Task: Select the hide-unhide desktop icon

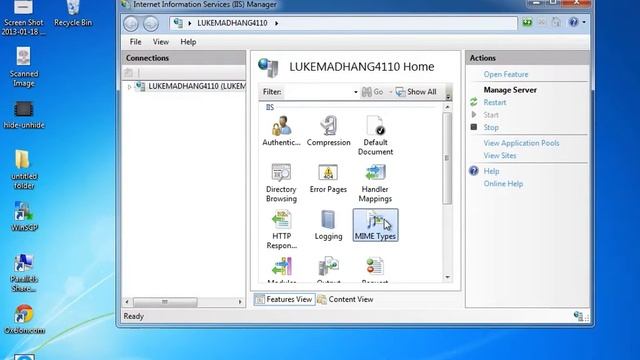Action: click(24, 115)
